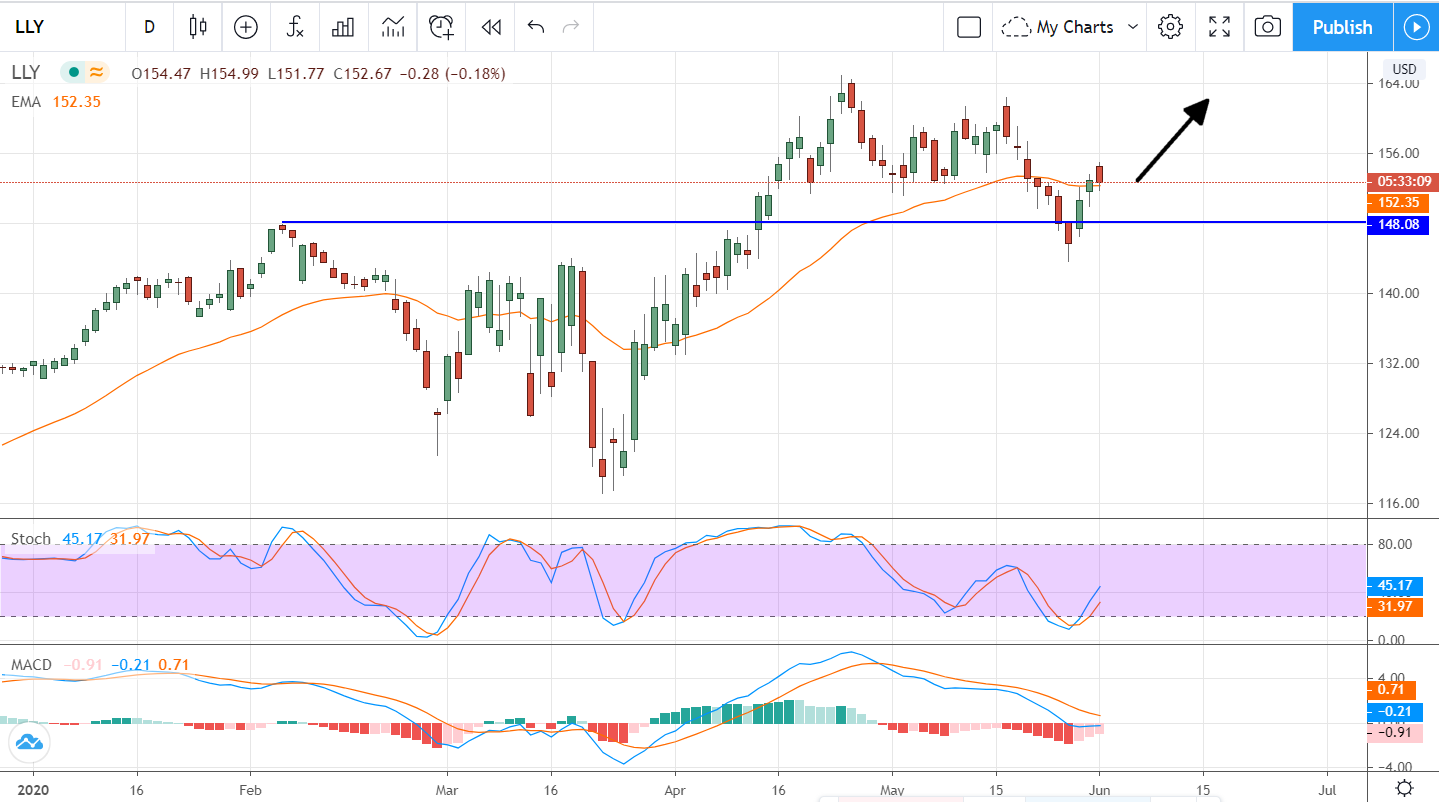
Task: Open the D interval dropdown
Action: pyautogui.click(x=149, y=27)
